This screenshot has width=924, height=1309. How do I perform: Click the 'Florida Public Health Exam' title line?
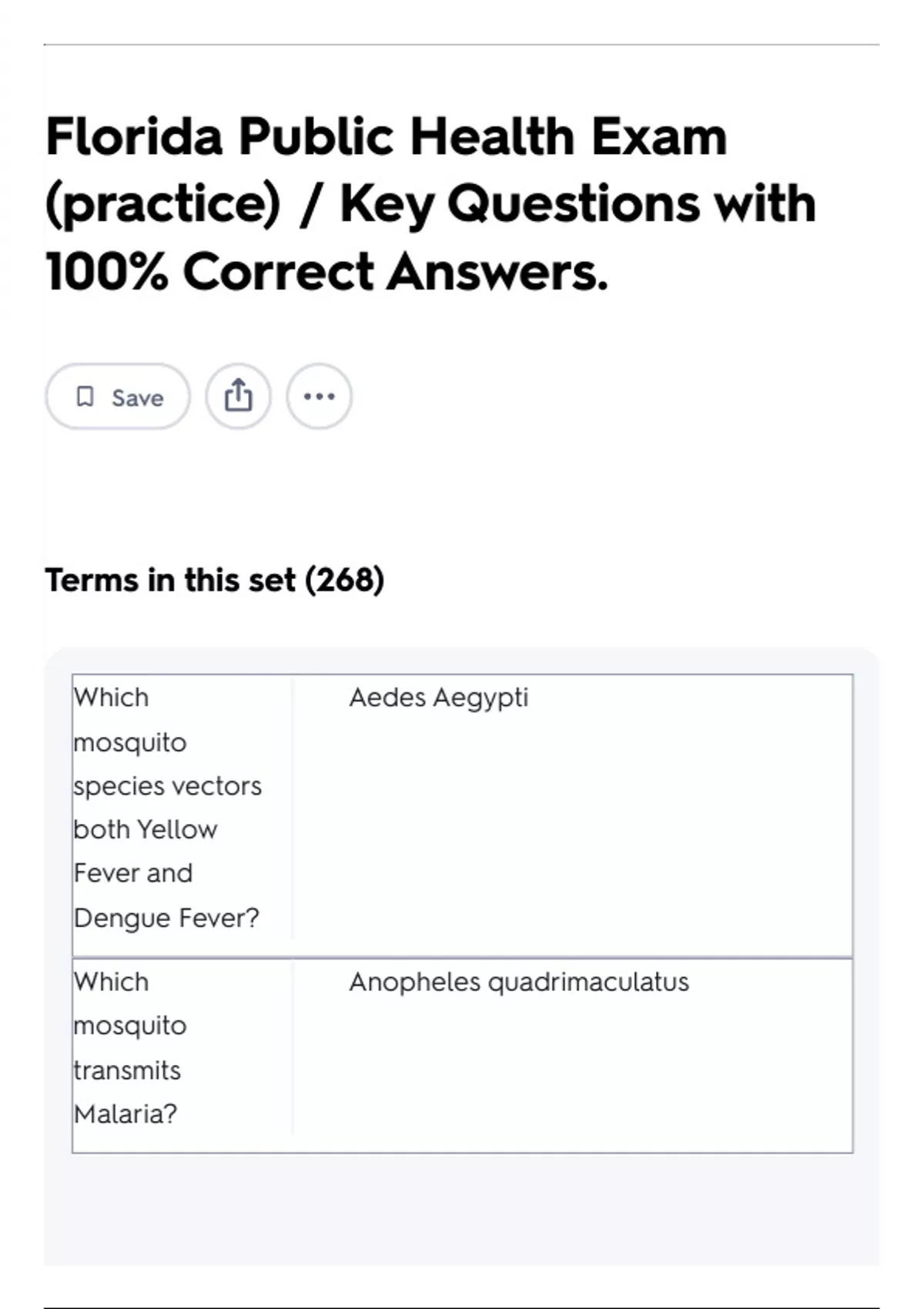click(x=386, y=137)
